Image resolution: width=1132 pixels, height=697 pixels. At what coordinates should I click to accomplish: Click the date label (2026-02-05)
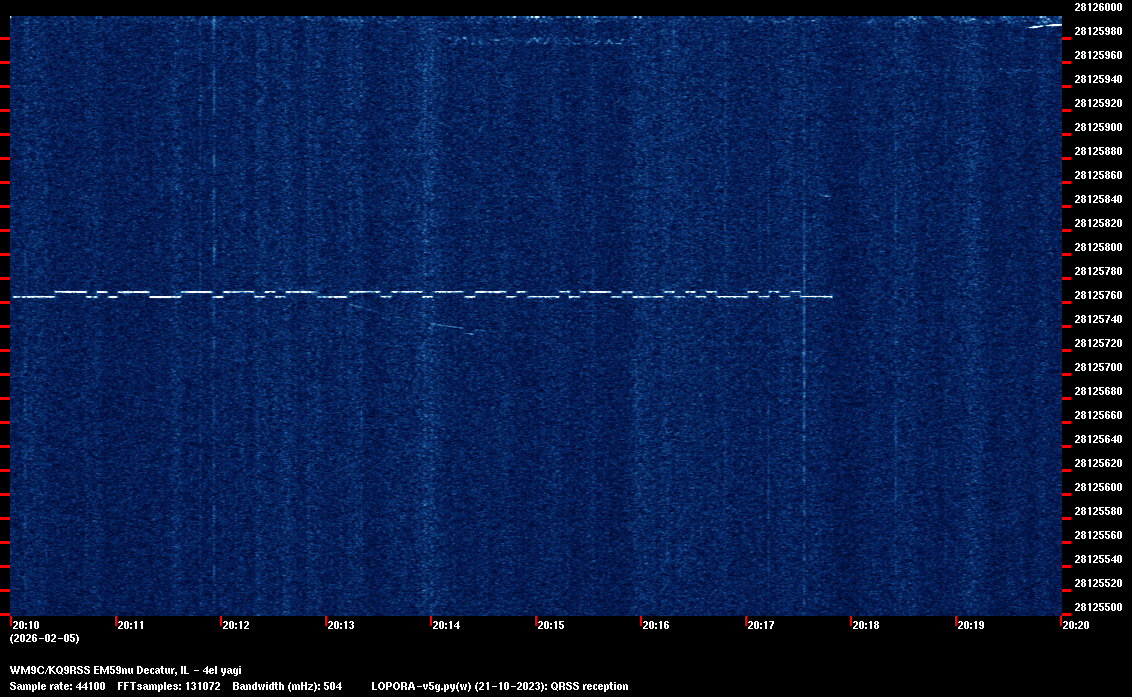(x=44, y=638)
